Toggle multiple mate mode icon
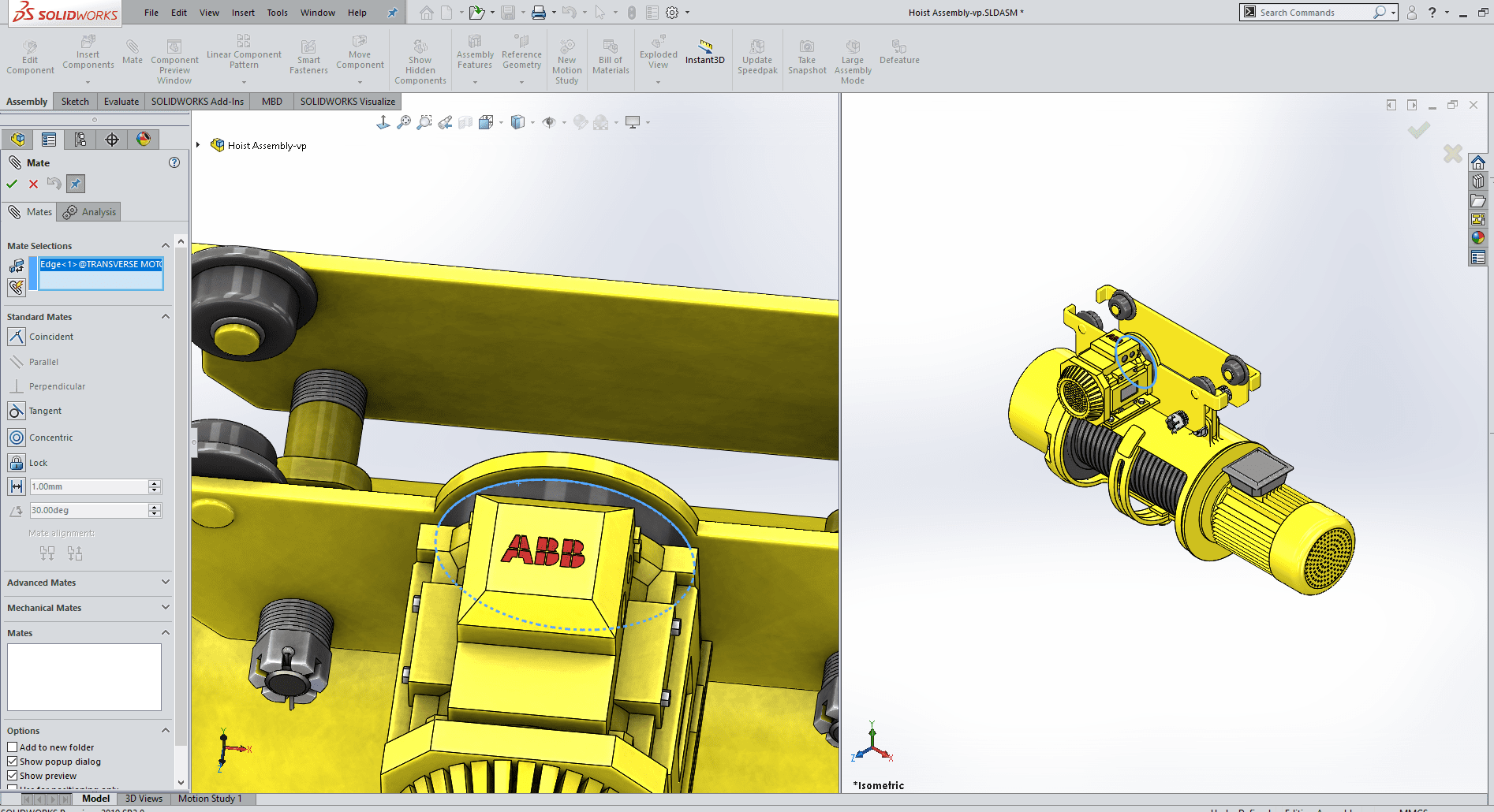 pyautogui.click(x=17, y=287)
